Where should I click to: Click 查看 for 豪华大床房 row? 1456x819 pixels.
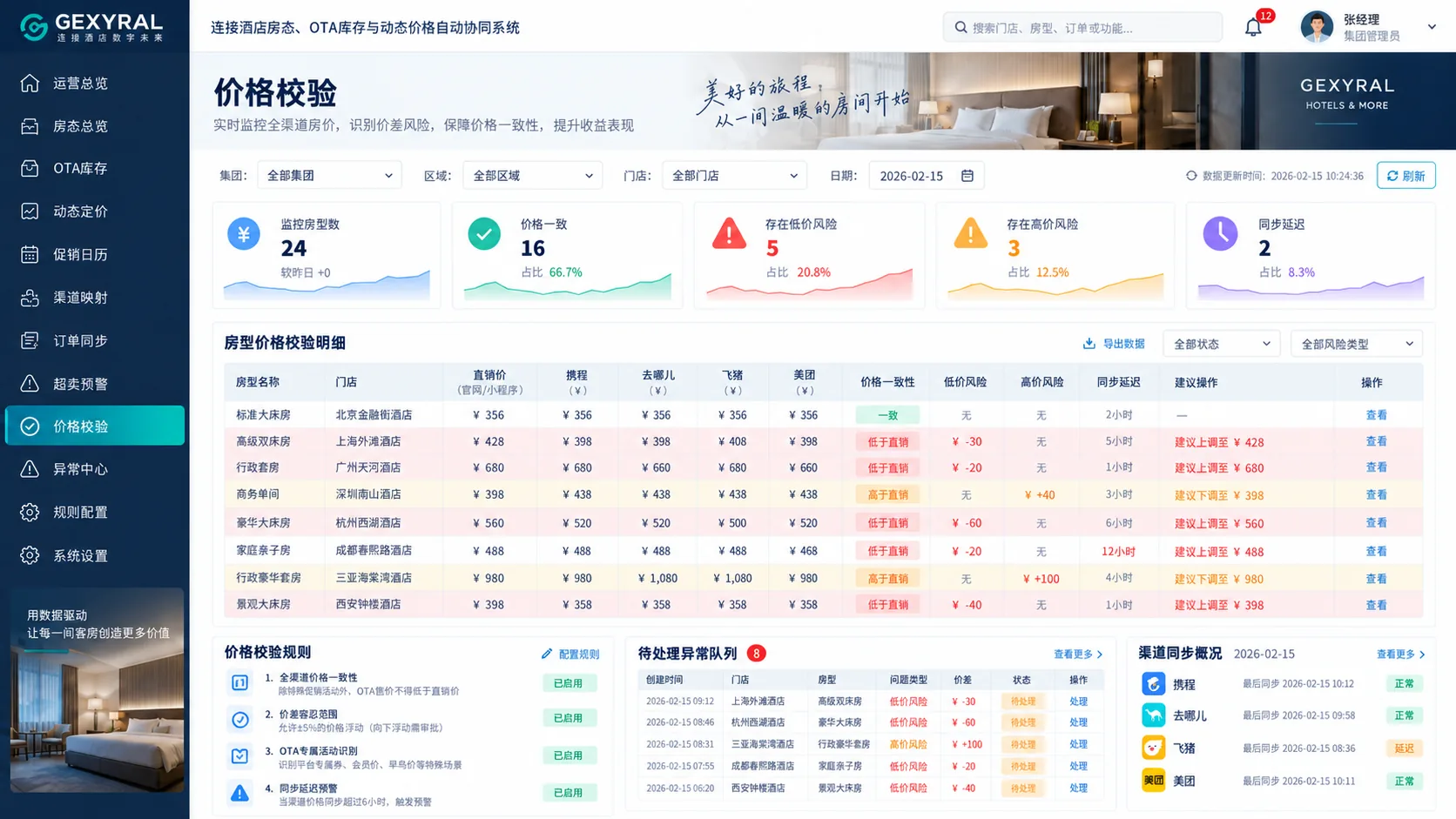pyautogui.click(x=1376, y=523)
